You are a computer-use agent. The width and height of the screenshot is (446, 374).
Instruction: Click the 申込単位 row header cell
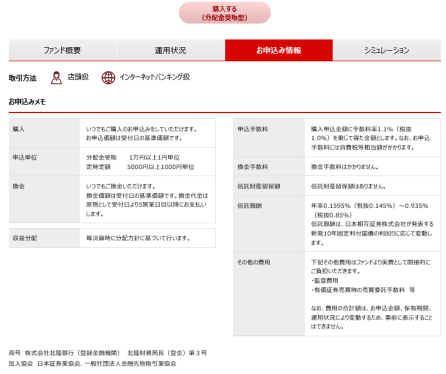point(44,162)
